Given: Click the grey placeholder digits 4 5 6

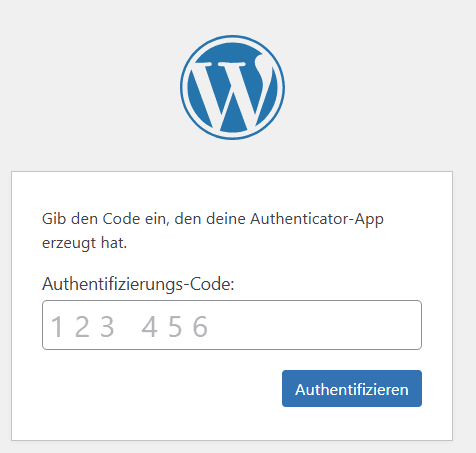Looking at the screenshot, I should pos(175,327).
